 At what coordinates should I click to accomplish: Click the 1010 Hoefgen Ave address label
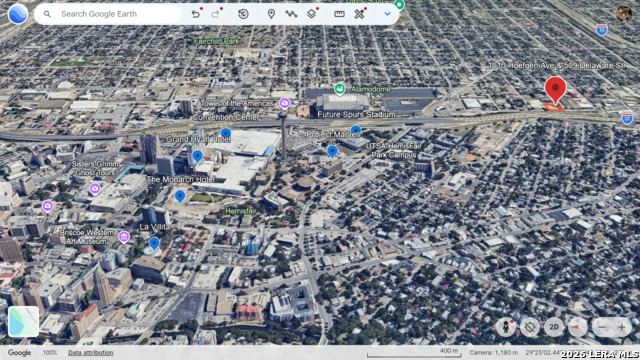pyautogui.click(x=556, y=66)
